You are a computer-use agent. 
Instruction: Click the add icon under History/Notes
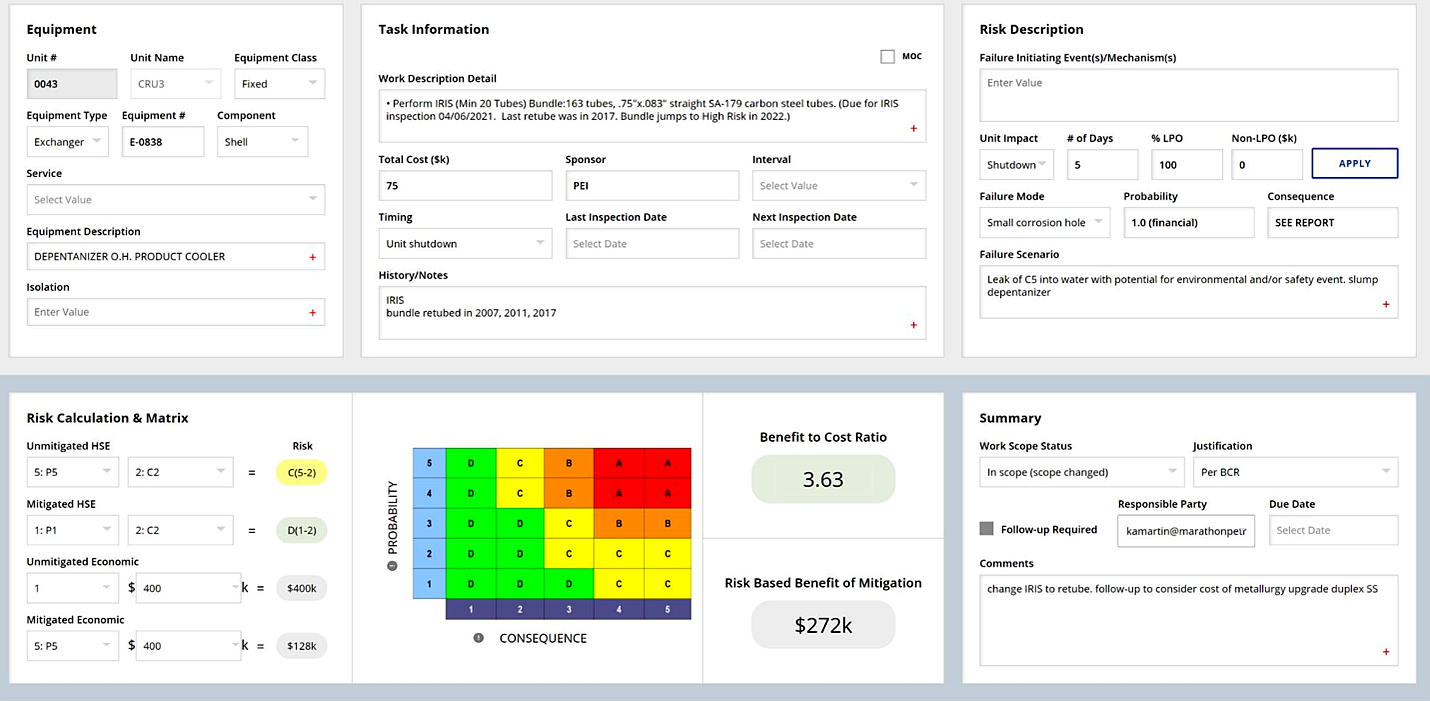[911, 323]
